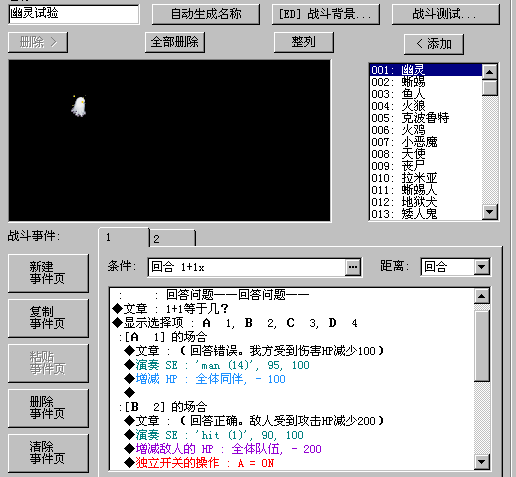
Task: Click 新建事件页 new event page button
Action: pos(48,273)
